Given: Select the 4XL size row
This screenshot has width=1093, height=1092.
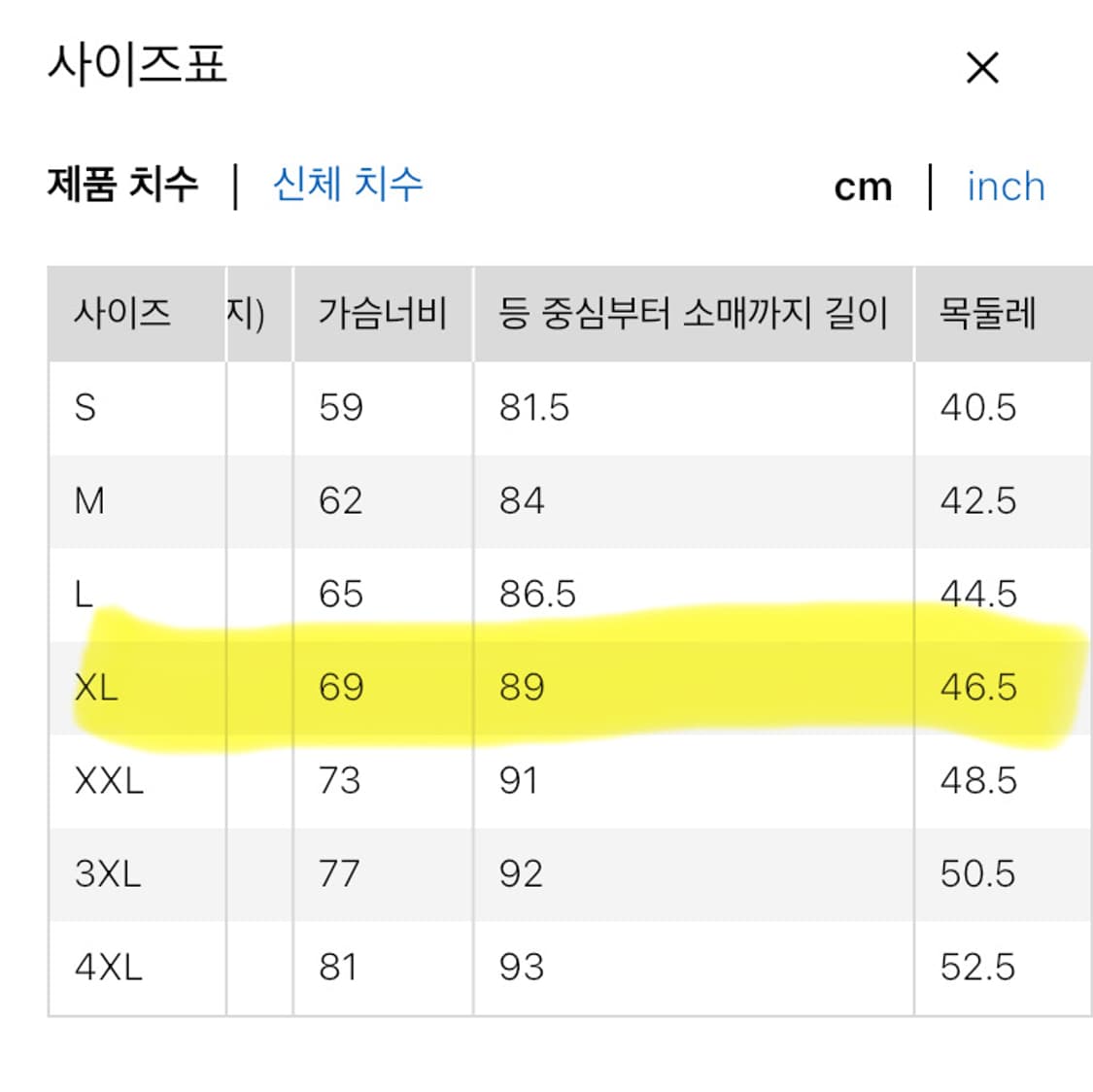Looking at the screenshot, I should [x=107, y=965].
